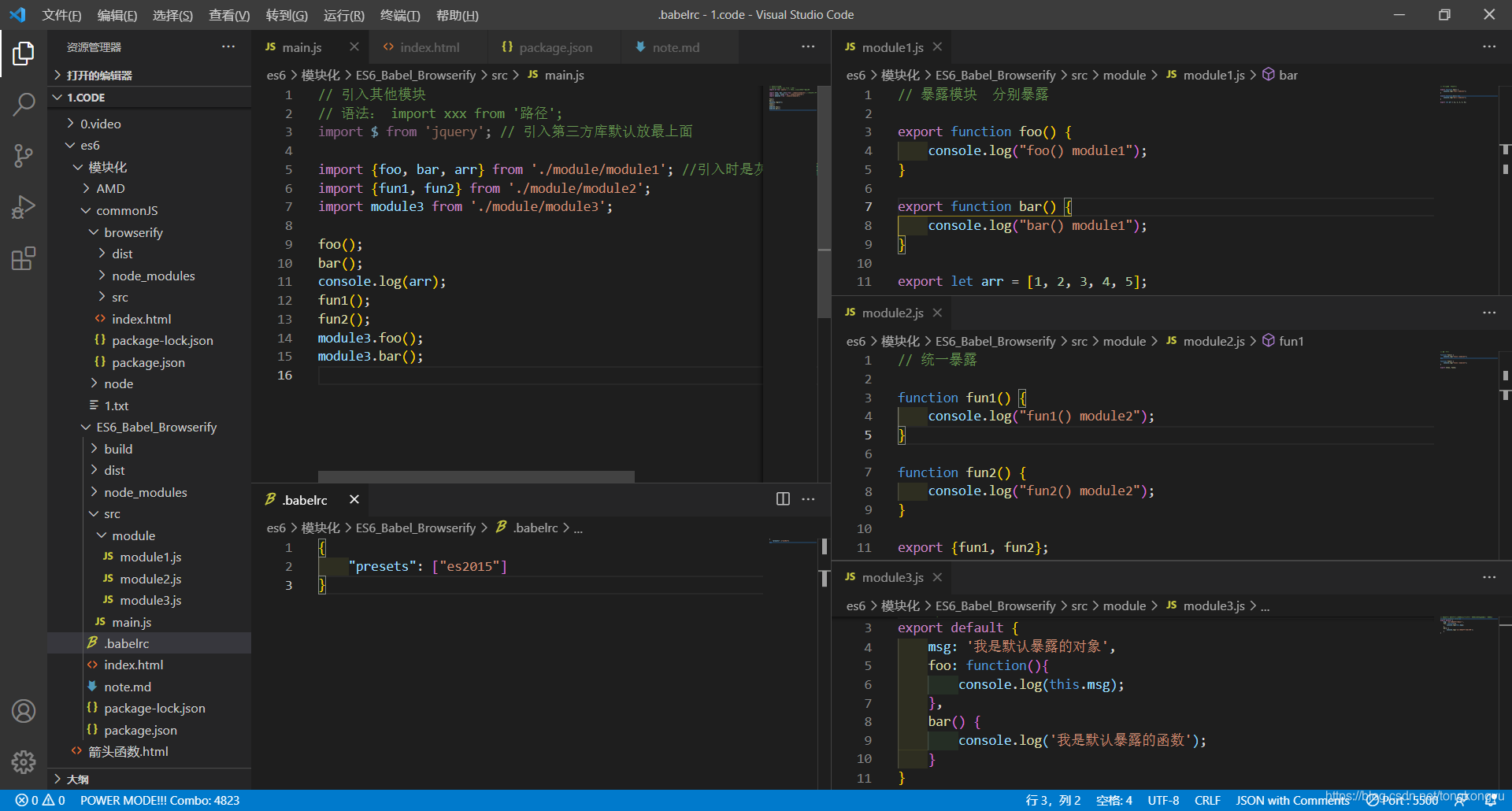Click JSON with Comments language mode
Viewport: 1512px width, 811px height.
point(1292,800)
